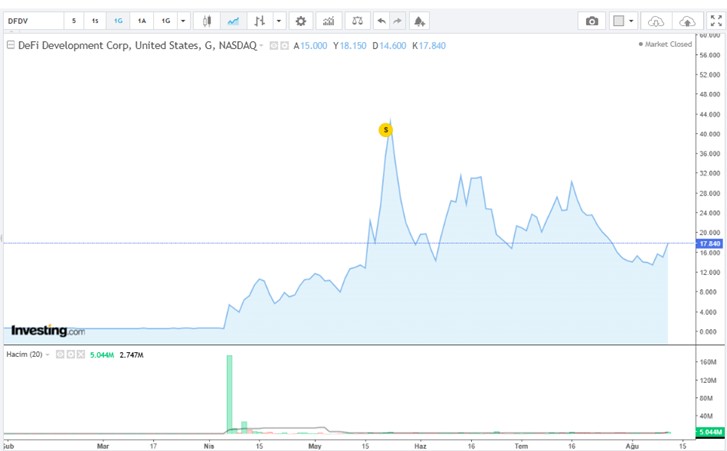727x451 pixels.
Task: Open Hacim indicator format settings
Action: tap(70, 355)
